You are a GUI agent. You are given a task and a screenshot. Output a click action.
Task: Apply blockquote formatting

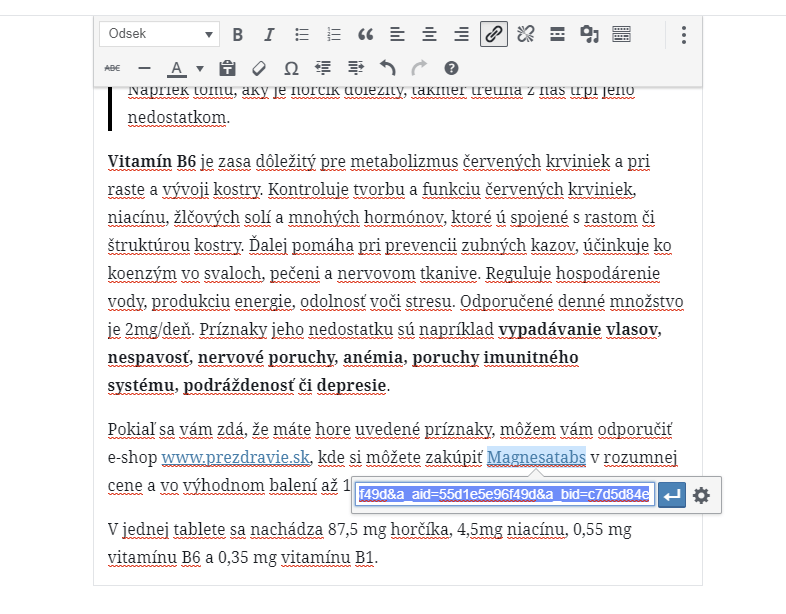(x=366, y=35)
